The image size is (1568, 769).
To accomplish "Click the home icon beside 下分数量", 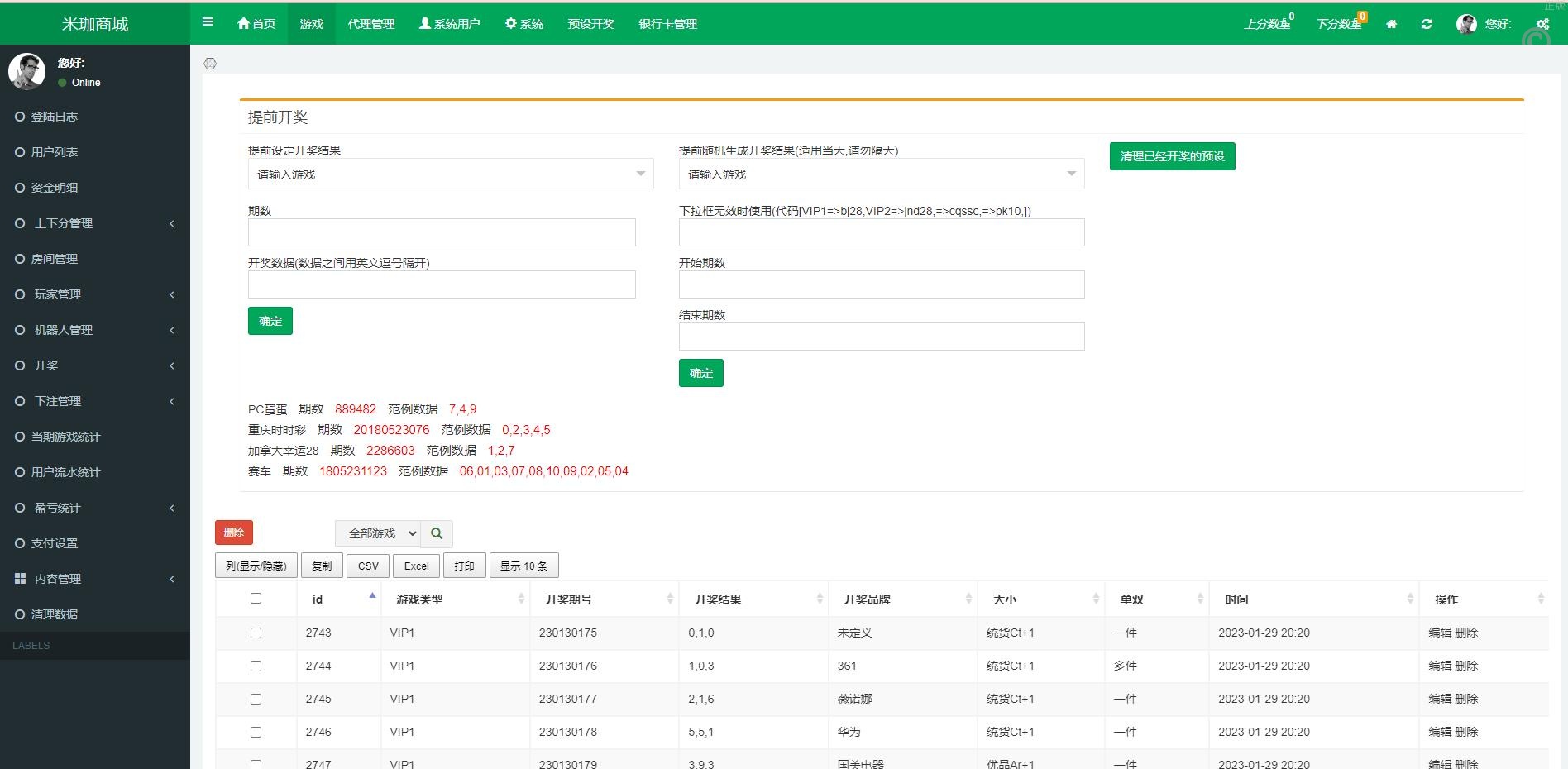I will pos(1392,24).
